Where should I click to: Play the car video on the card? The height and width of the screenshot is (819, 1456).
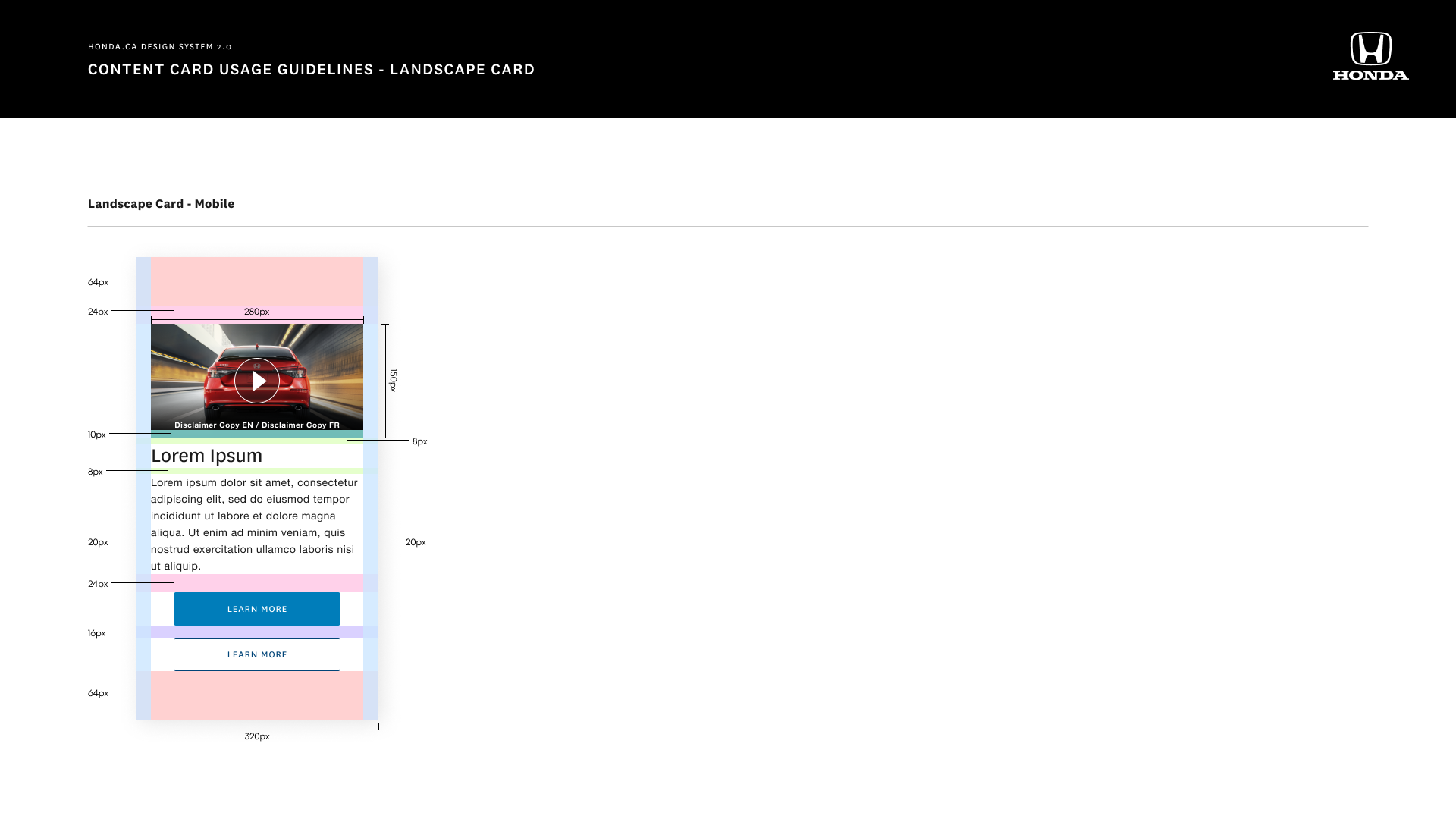coord(257,381)
